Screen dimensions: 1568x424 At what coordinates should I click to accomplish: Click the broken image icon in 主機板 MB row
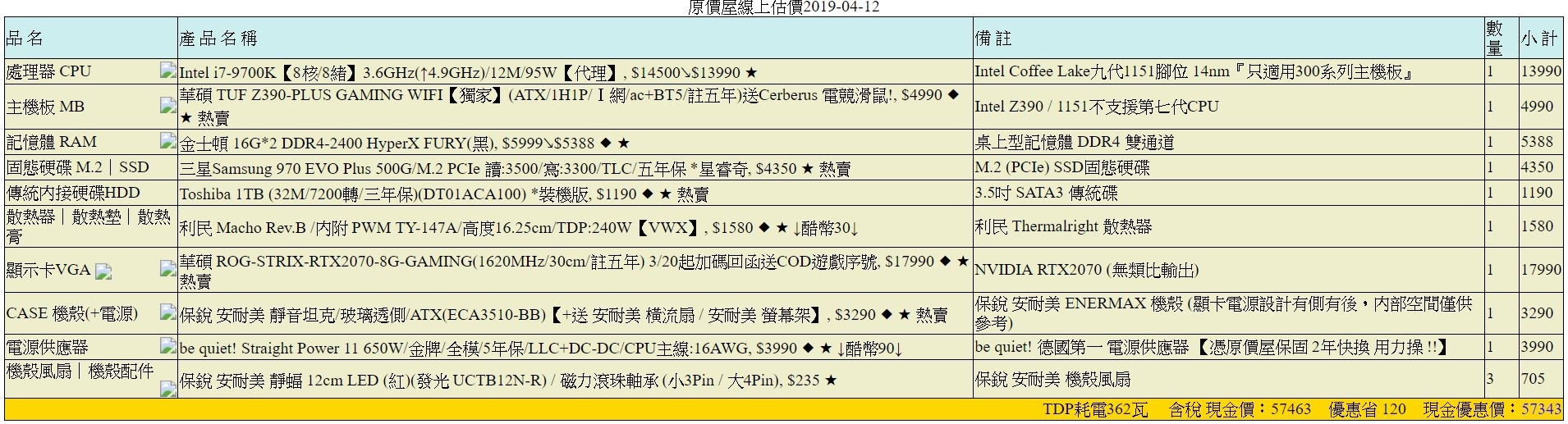(167, 105)
